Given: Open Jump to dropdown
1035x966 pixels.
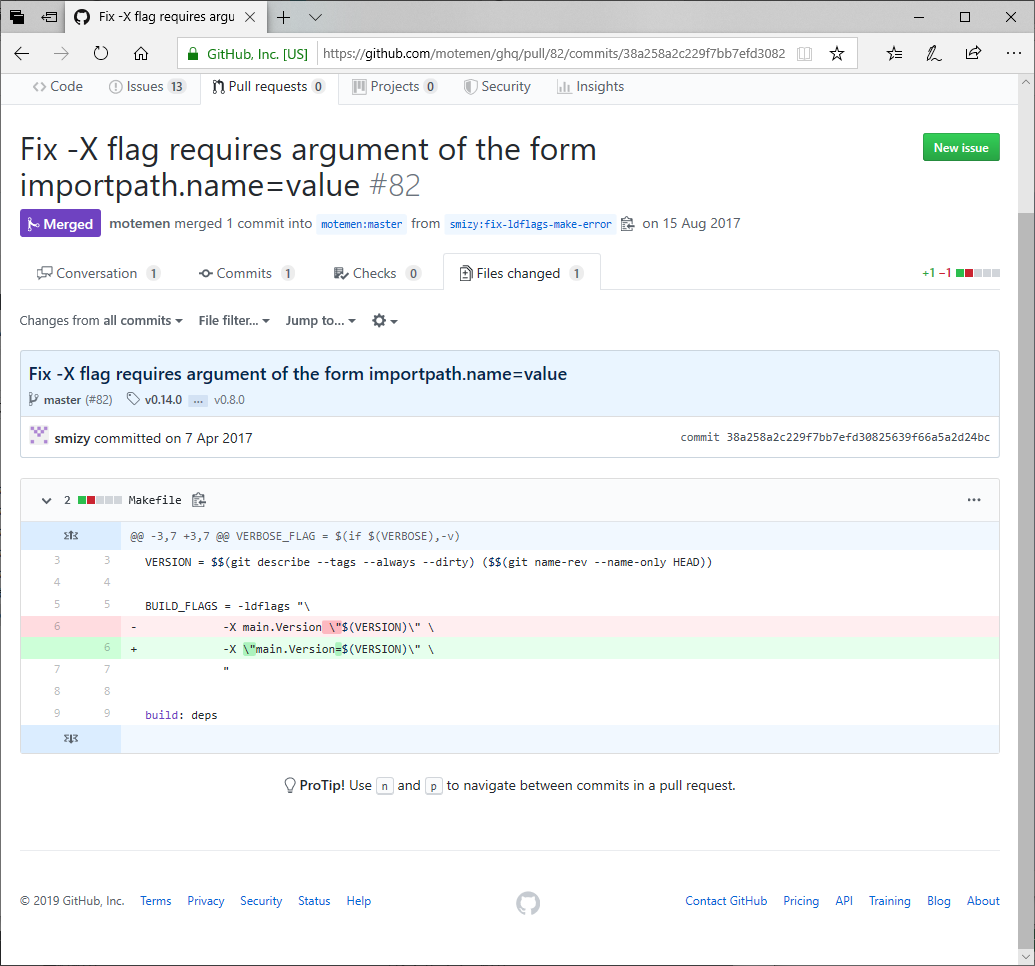Looking at the screenshot, I should (x=320, y=321).
